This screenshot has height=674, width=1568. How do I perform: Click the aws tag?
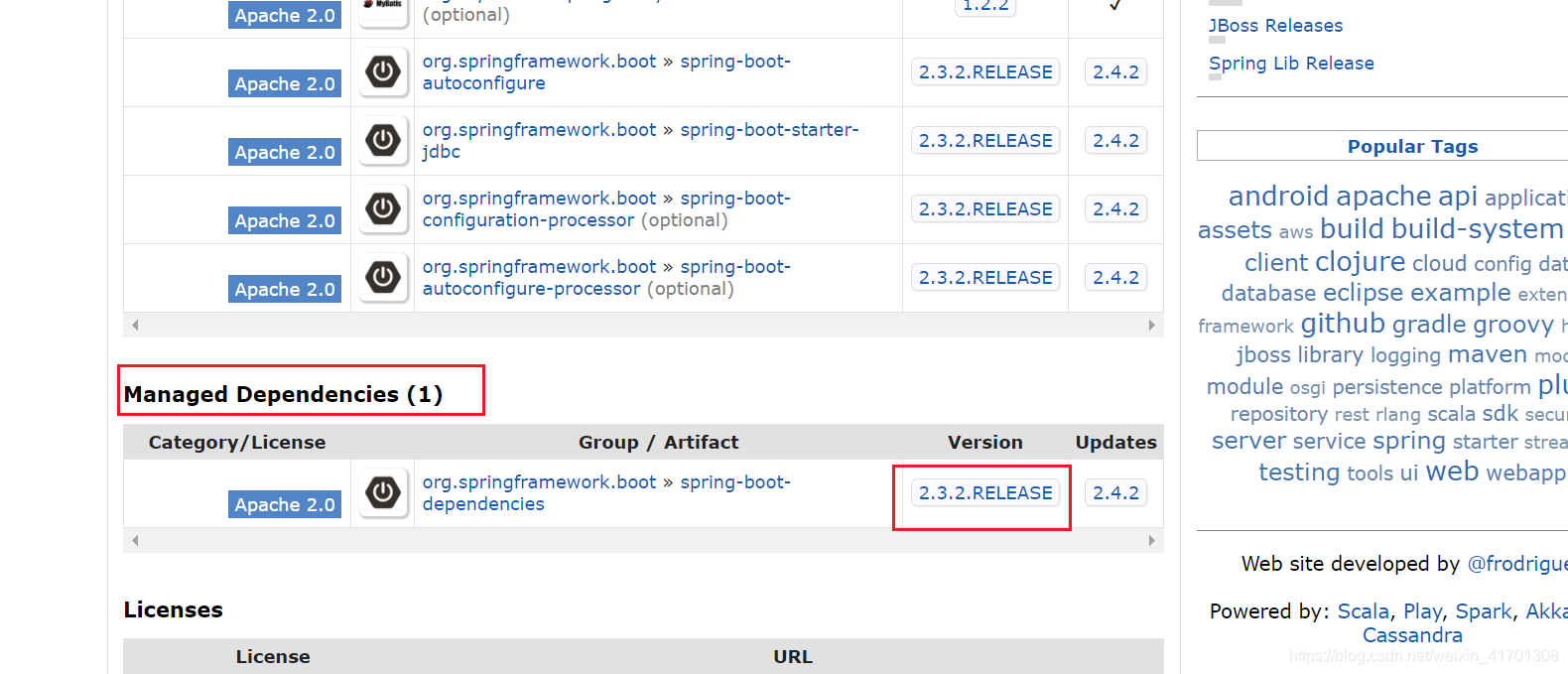[x=1296, y=232]
